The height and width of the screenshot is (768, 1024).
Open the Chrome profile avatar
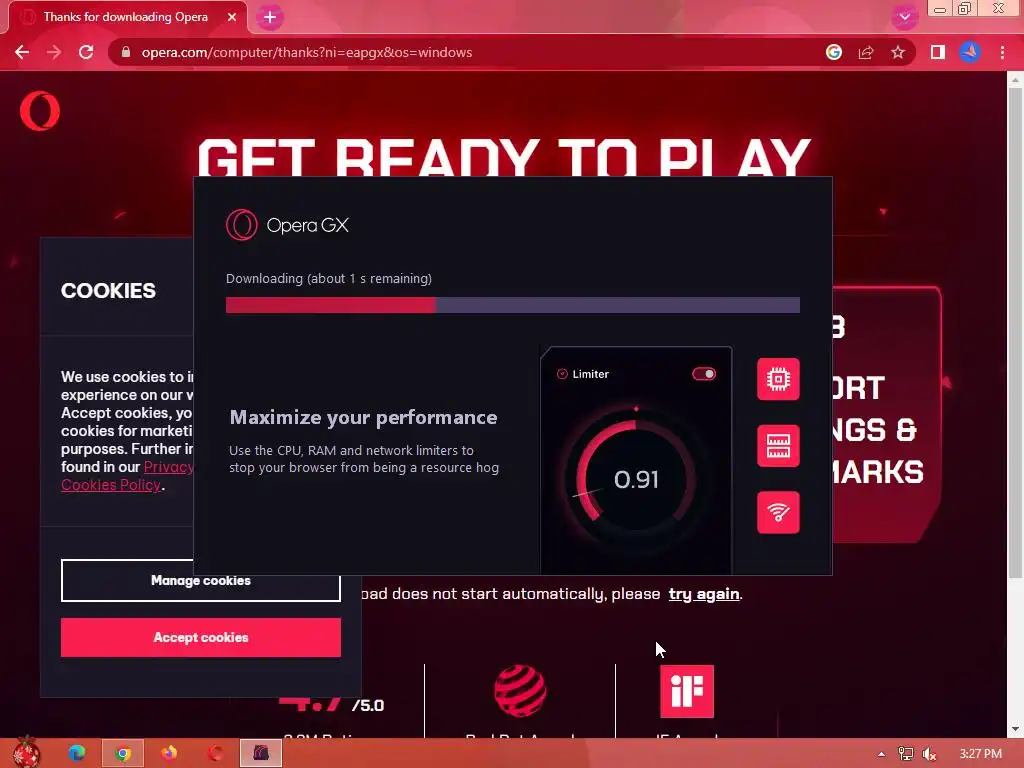970,52
